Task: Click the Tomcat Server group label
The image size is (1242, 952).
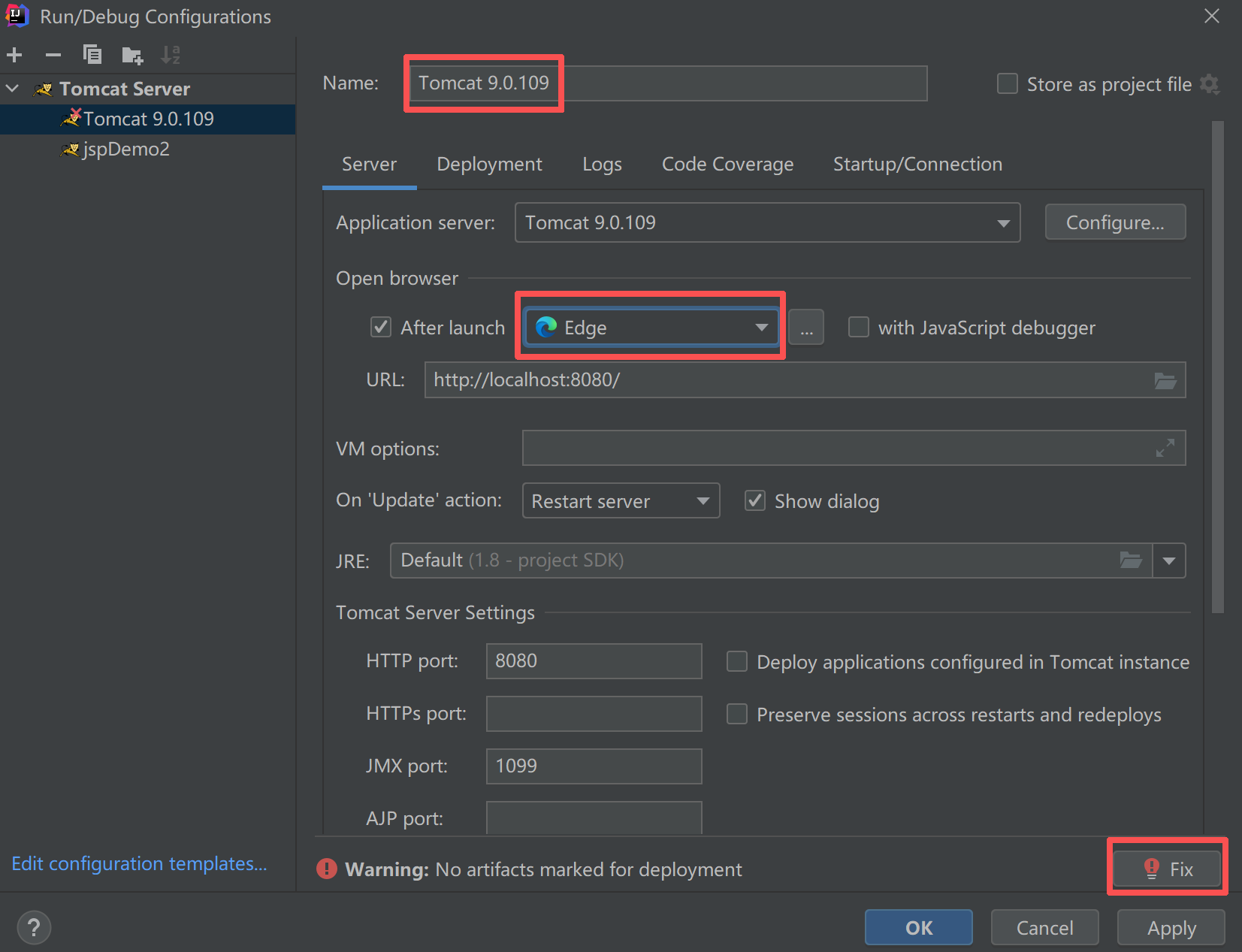Action: coord(125,89)
